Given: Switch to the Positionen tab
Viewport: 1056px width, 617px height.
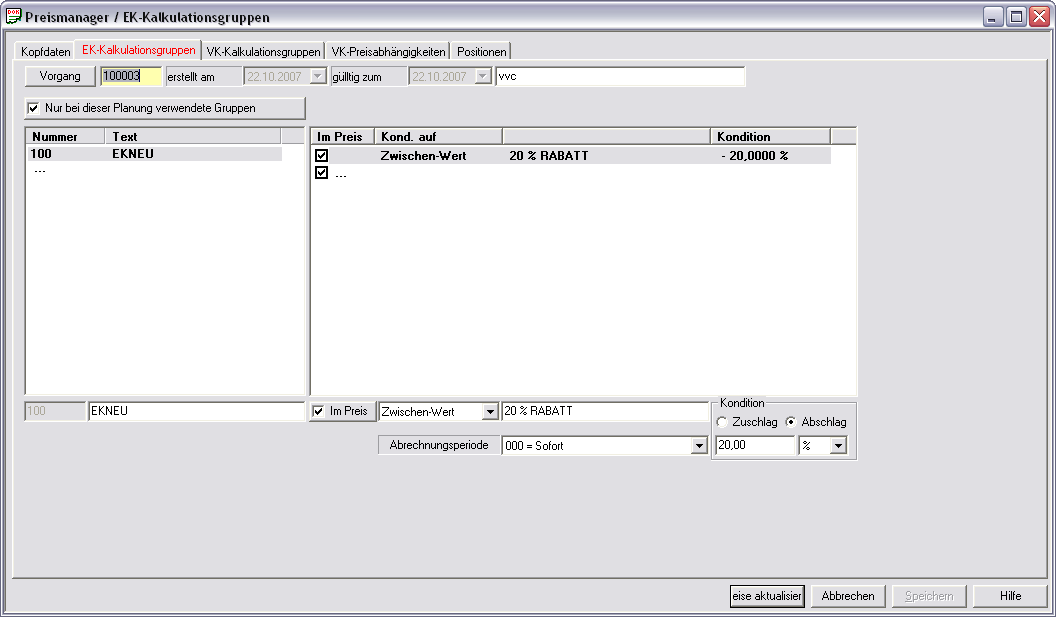Looking at the screenshot, I should 482,51.
